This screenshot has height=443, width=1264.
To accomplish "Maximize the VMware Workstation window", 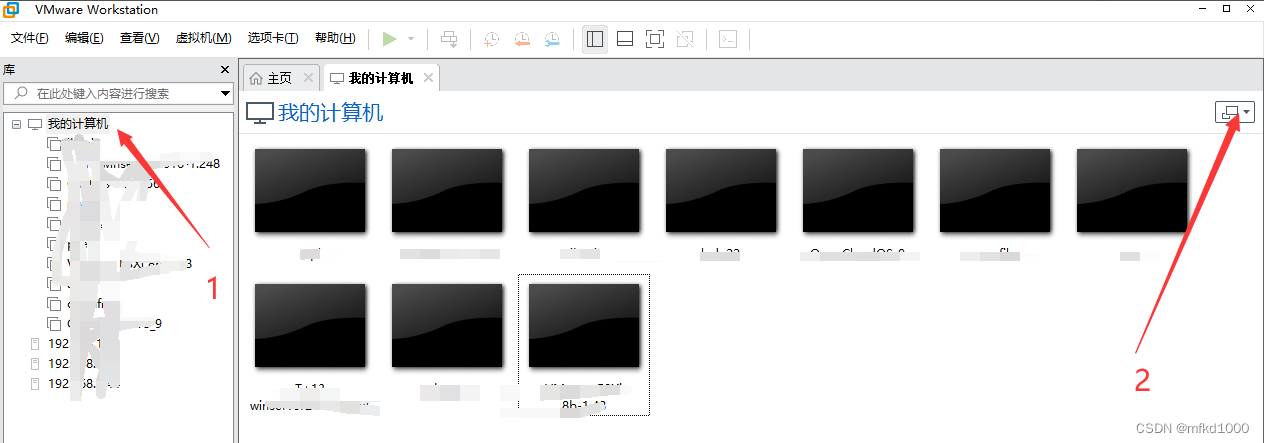I will 1227,9.
